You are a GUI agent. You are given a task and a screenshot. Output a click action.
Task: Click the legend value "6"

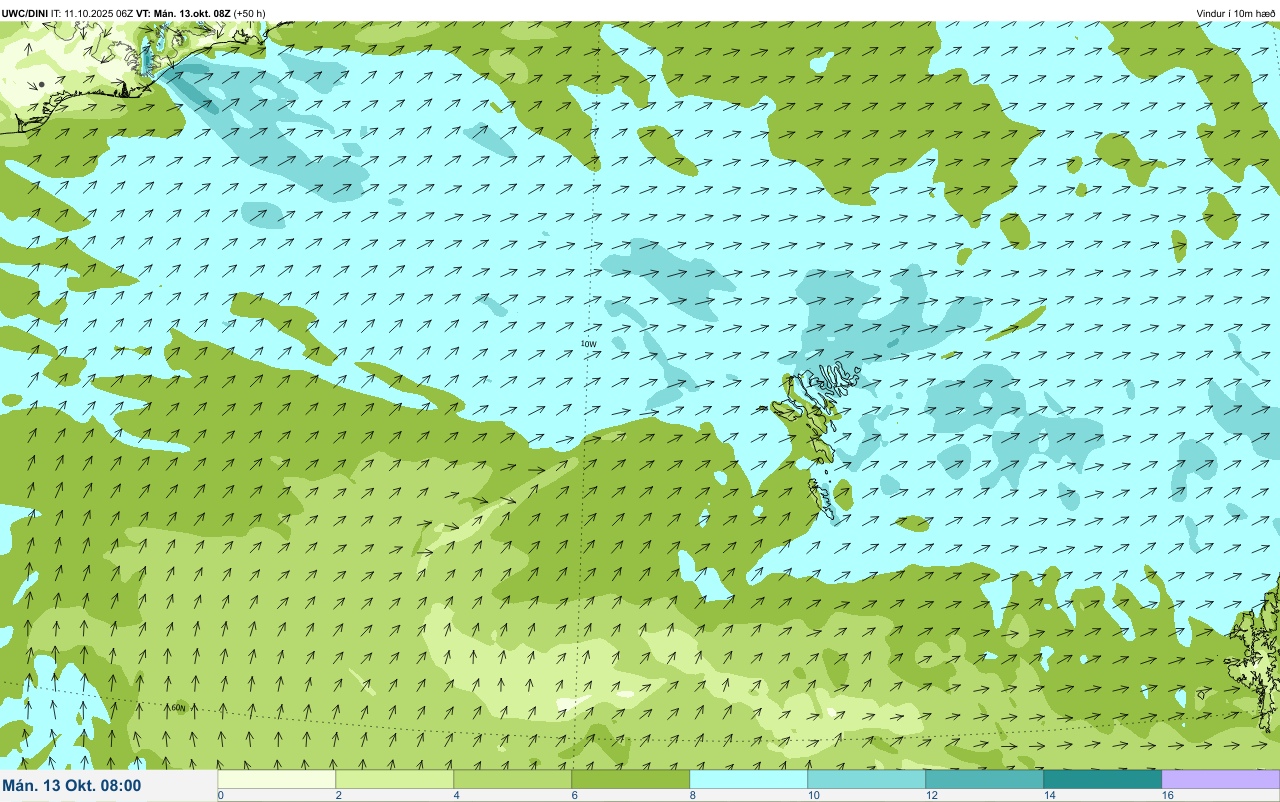click(575, 795)
